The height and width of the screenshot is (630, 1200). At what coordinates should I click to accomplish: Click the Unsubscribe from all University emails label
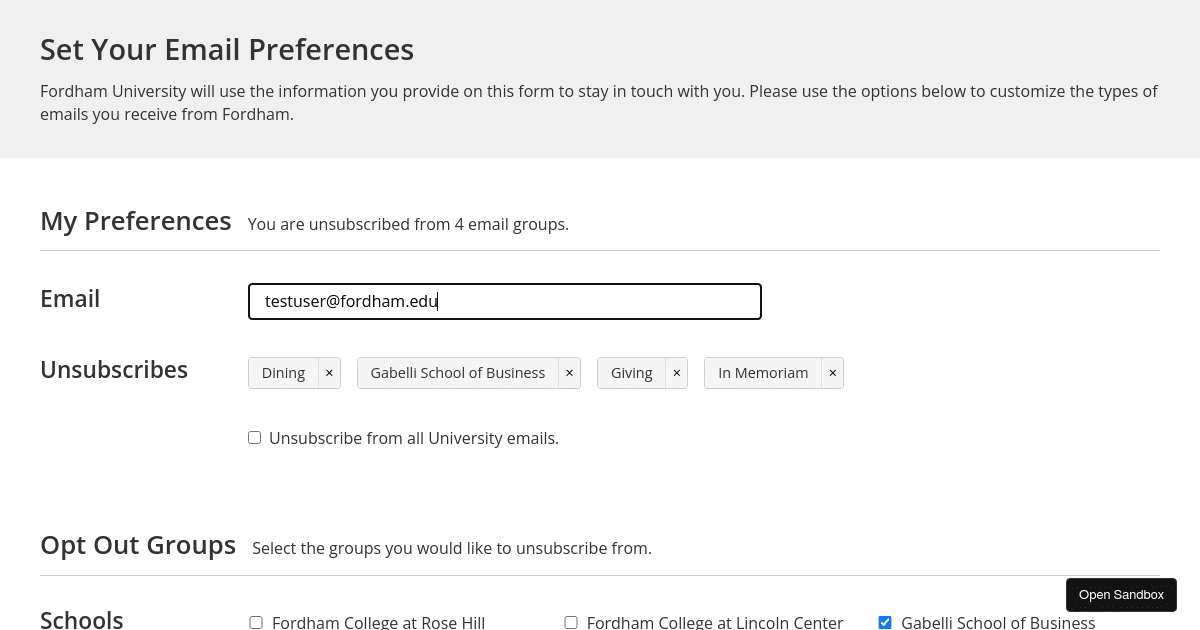[413, 437]
